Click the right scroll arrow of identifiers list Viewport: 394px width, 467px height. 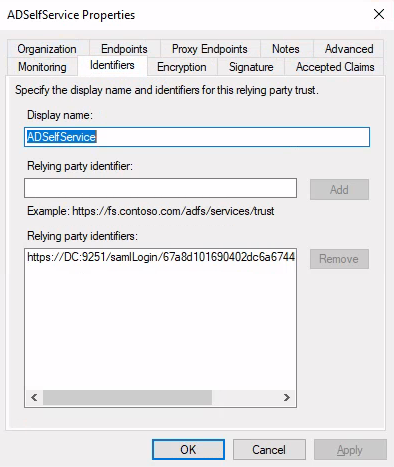pyautogui.click(x=287, y=398)
